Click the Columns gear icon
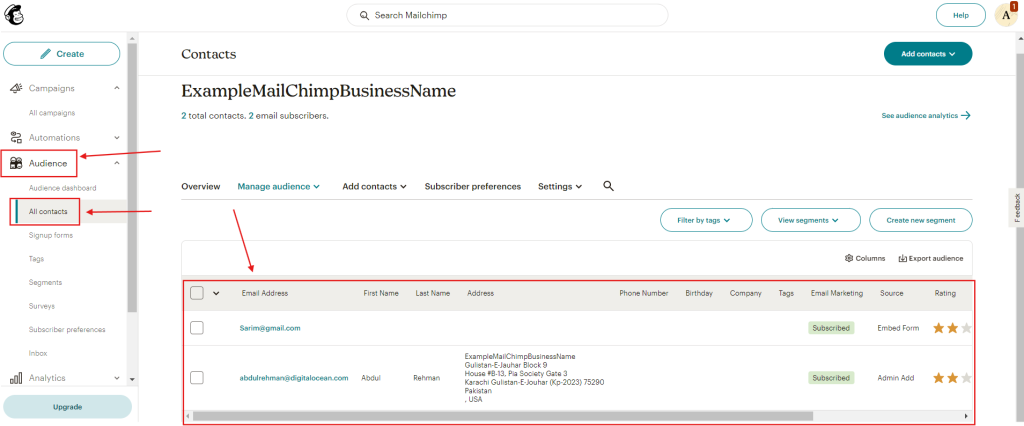Screen dimensions: 1024x426 849,258
